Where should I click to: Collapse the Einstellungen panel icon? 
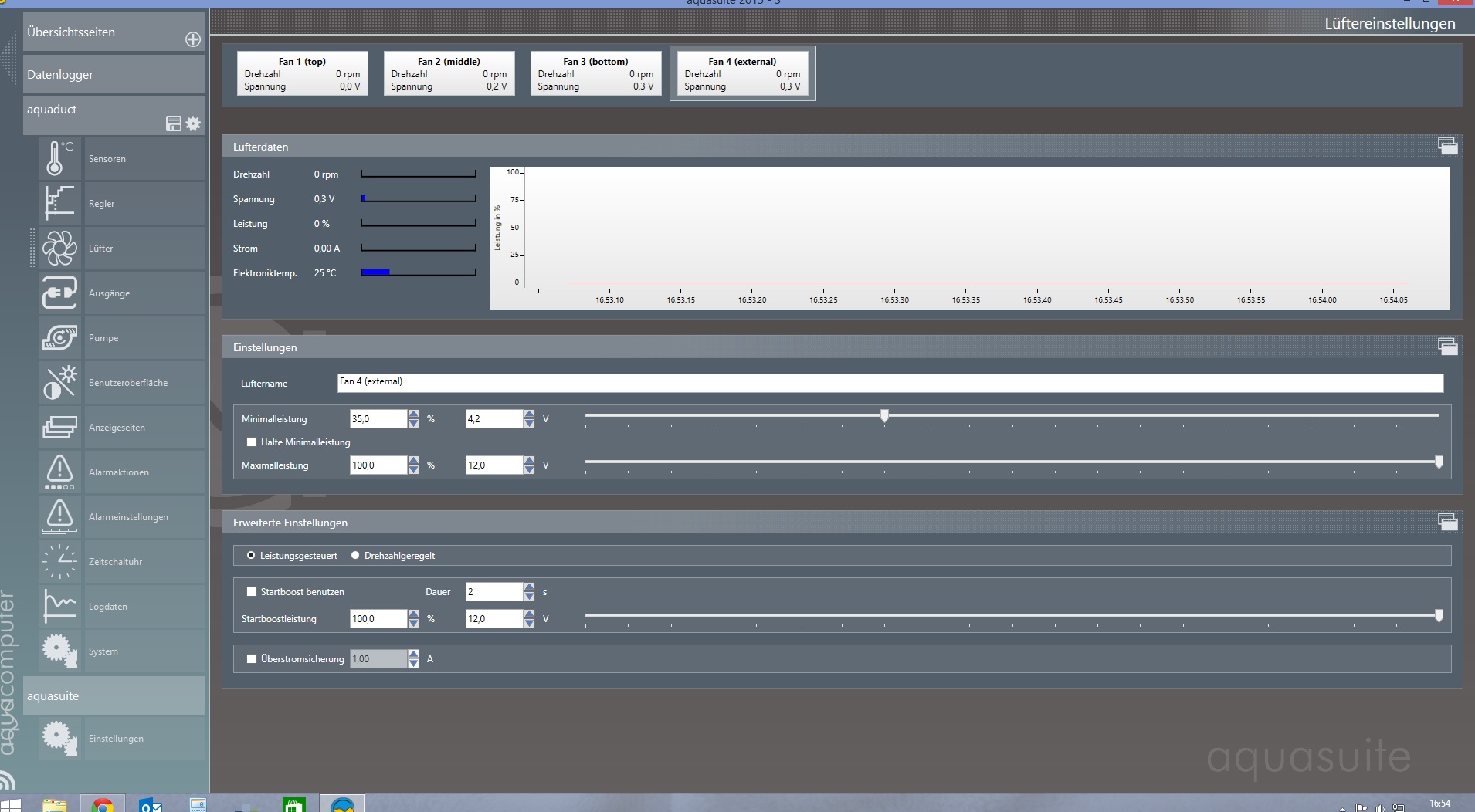click(x=1448, y=347)
